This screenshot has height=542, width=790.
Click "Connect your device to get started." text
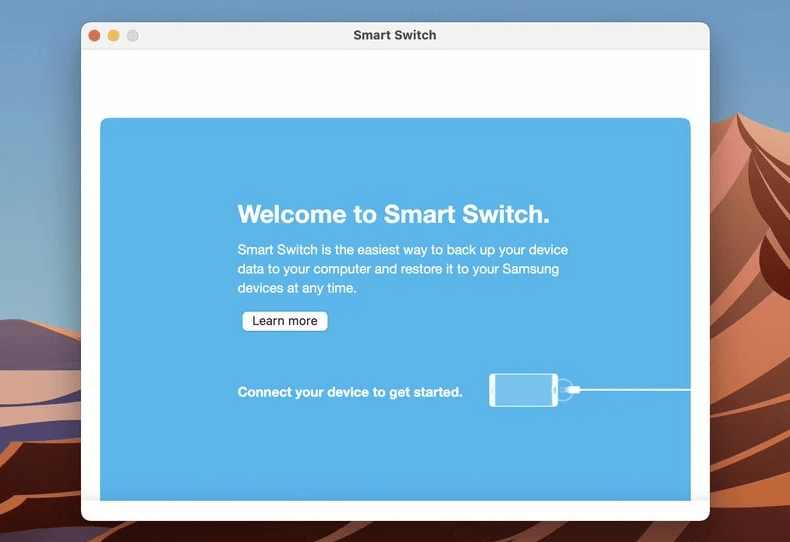coord(350,392)
